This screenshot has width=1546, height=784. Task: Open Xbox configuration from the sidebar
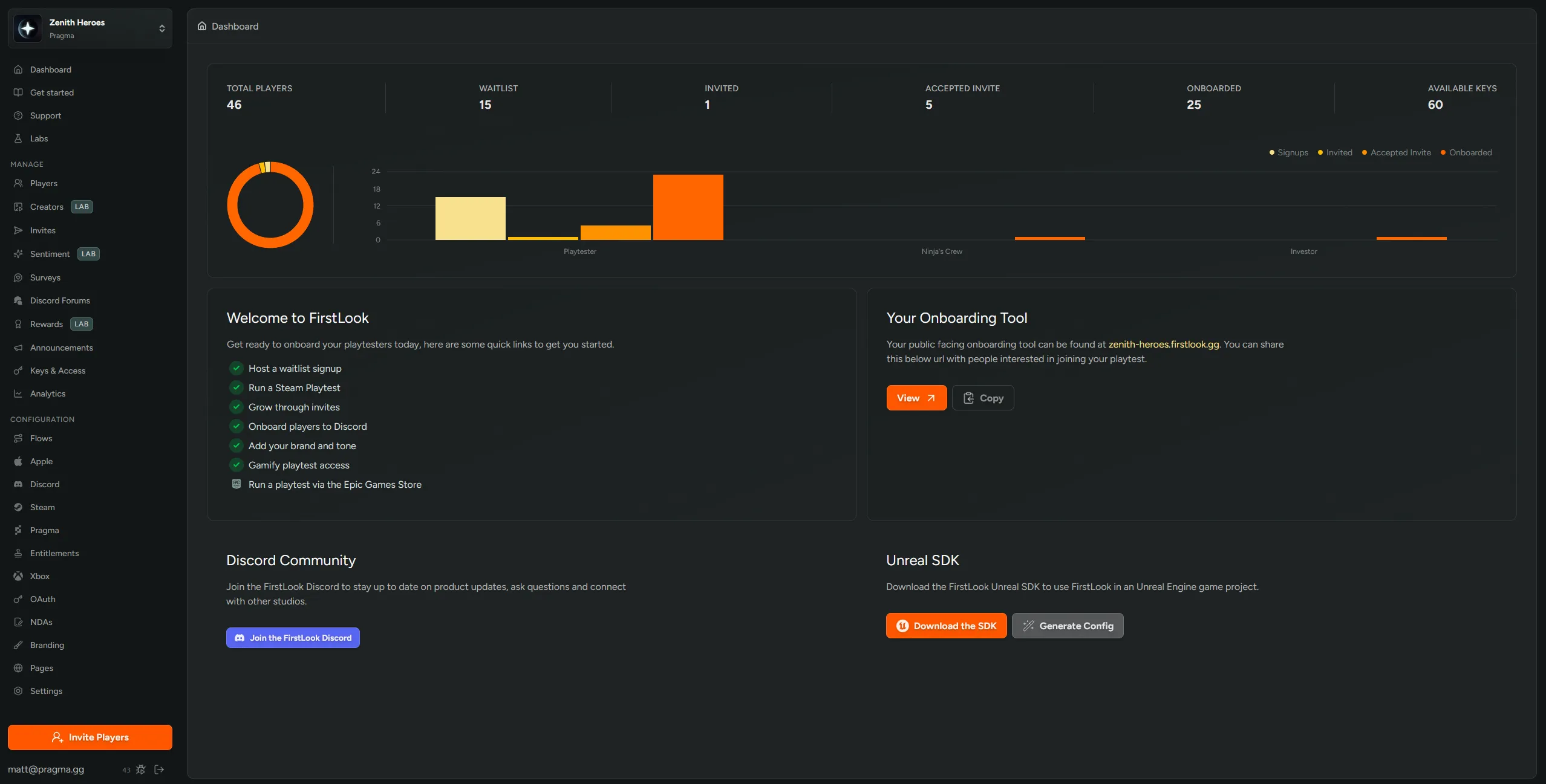40,576
